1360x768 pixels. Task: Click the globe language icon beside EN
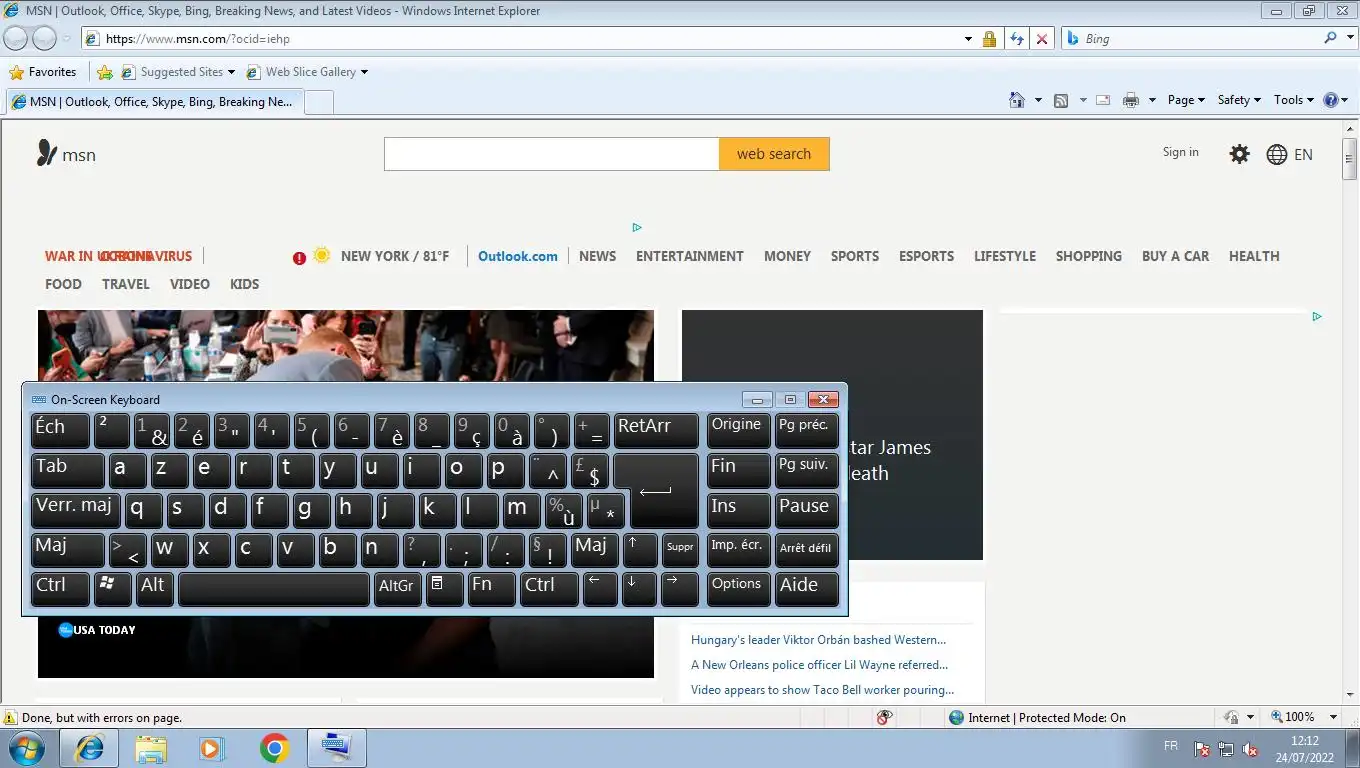coord(1277,154)
